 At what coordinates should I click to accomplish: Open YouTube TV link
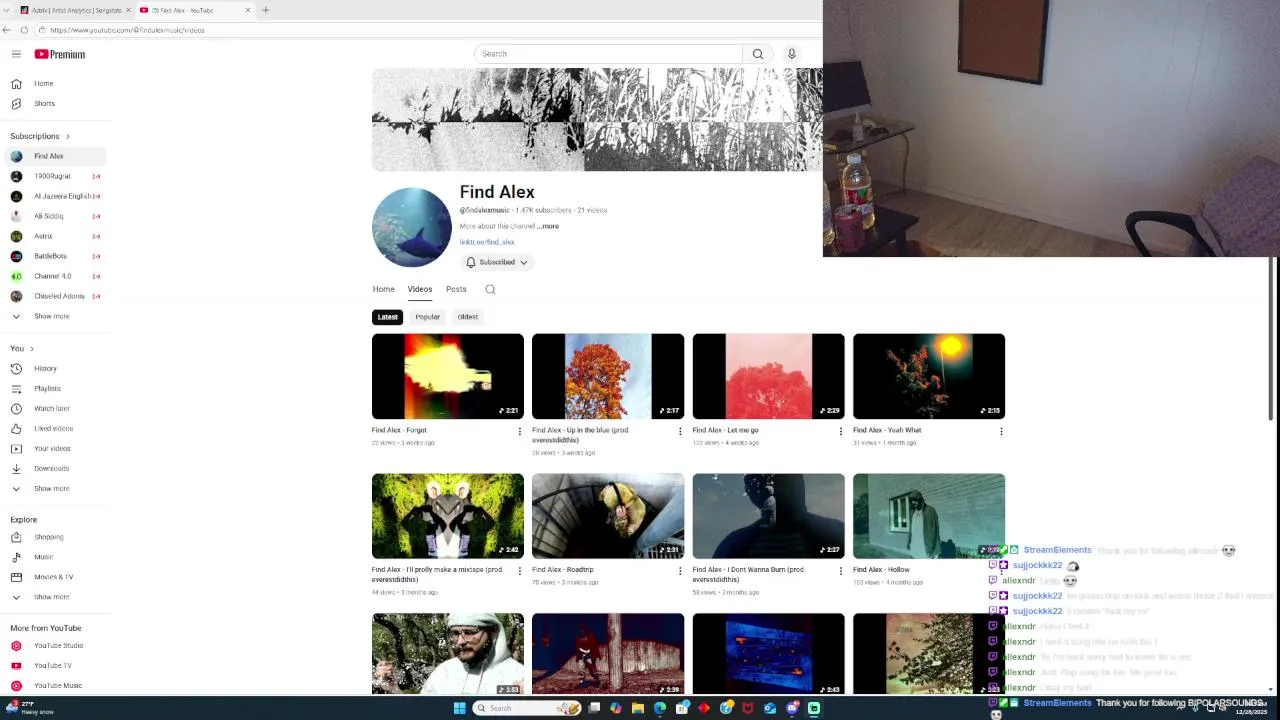55,665
